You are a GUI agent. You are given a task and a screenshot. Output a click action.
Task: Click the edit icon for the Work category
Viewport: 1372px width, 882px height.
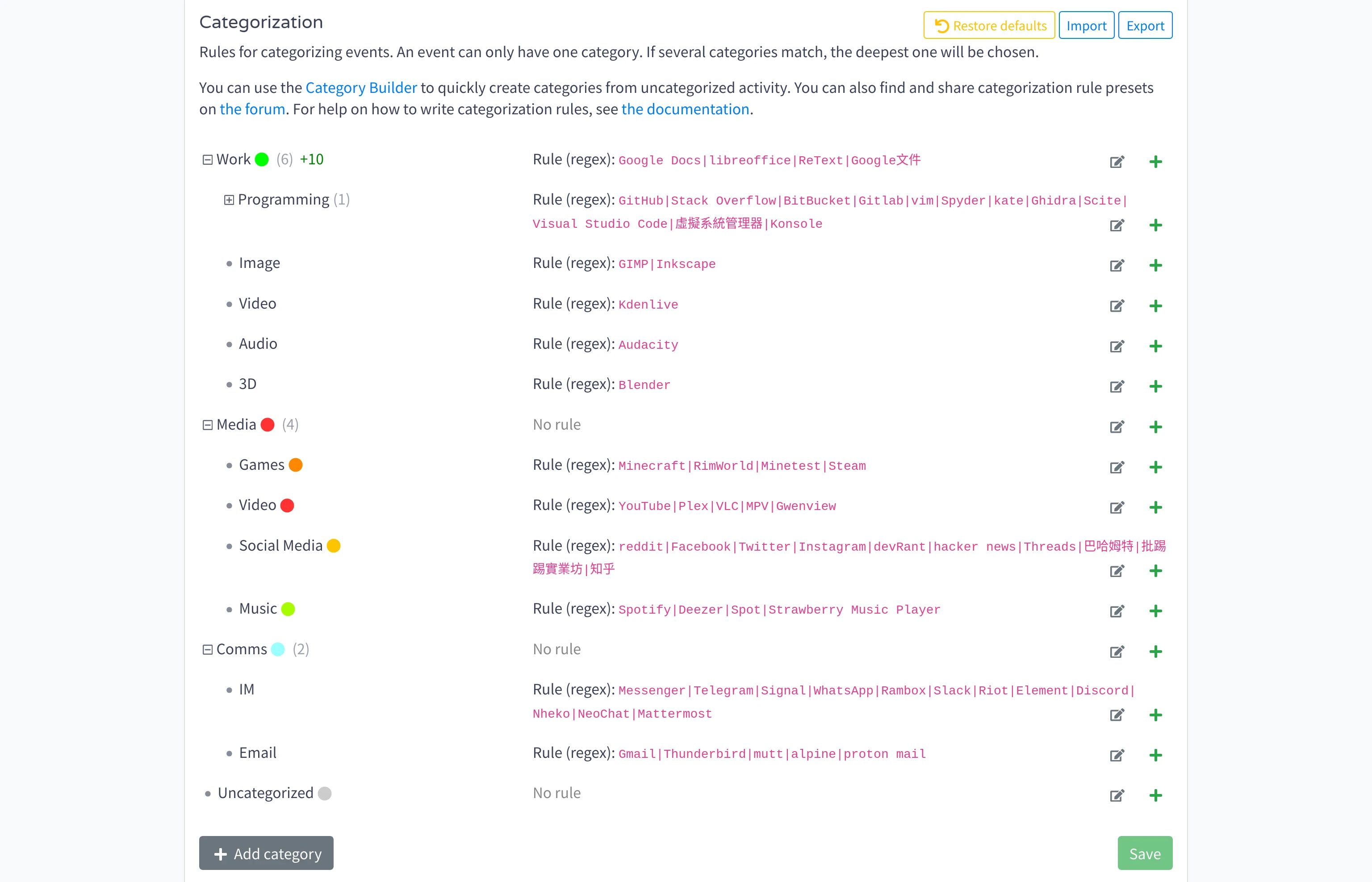click(x=1117, y=162)
